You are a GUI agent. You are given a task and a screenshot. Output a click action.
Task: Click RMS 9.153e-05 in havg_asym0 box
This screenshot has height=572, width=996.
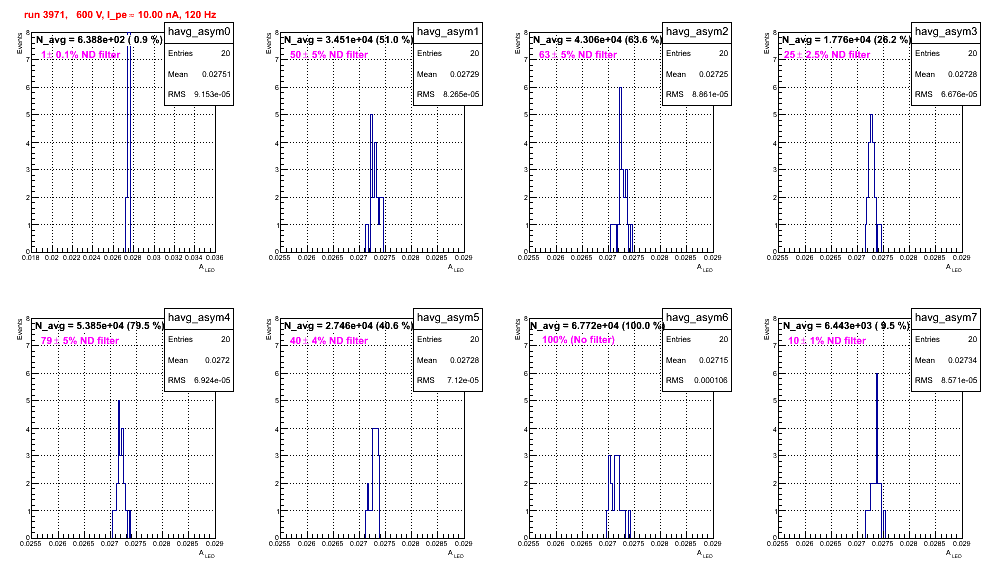pos(199,95)
